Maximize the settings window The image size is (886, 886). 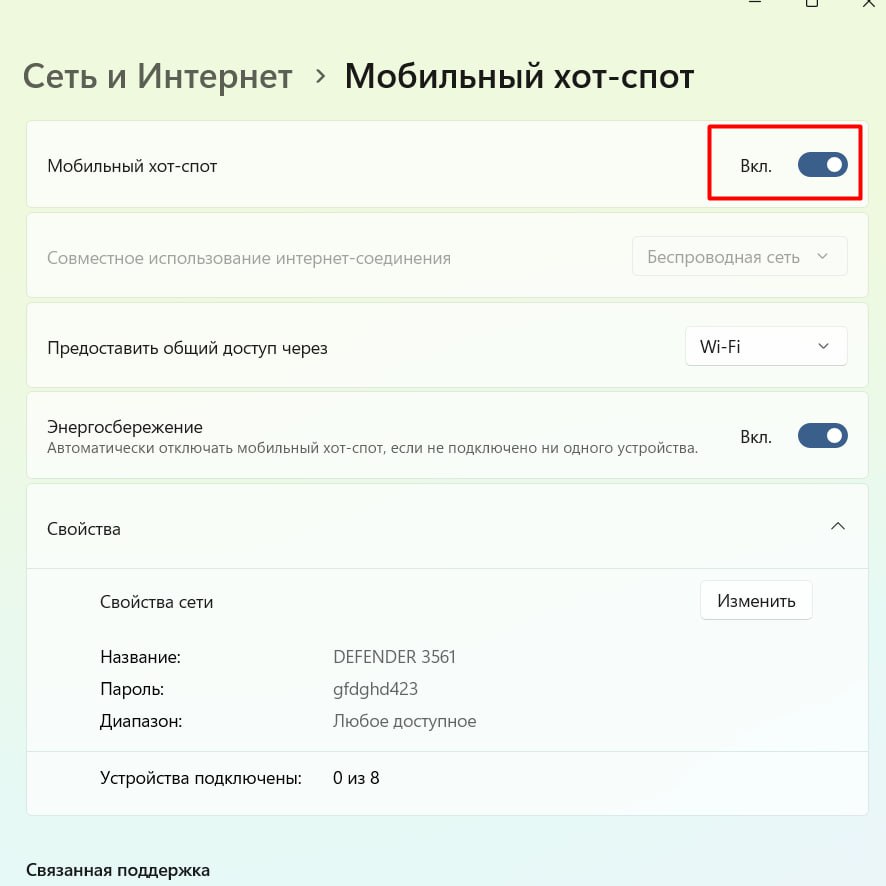click(812, 4)
